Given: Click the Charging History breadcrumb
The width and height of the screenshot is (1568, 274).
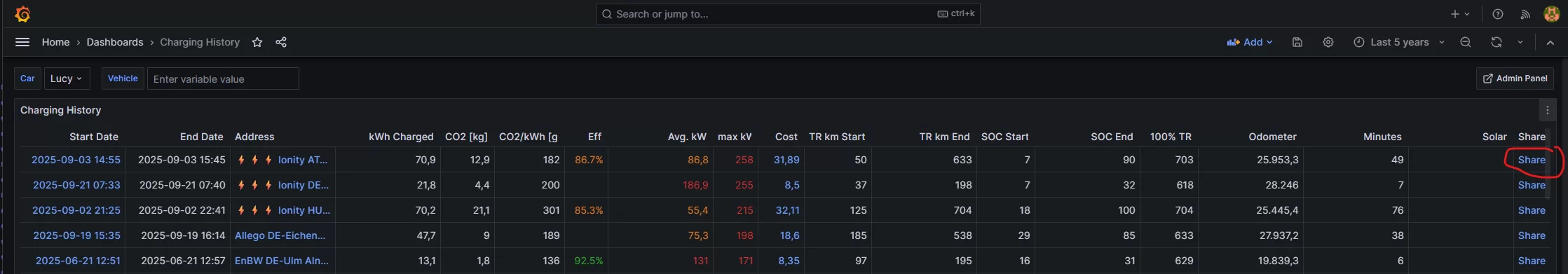Looking at the screenshot, I should (x=200, y=42).
